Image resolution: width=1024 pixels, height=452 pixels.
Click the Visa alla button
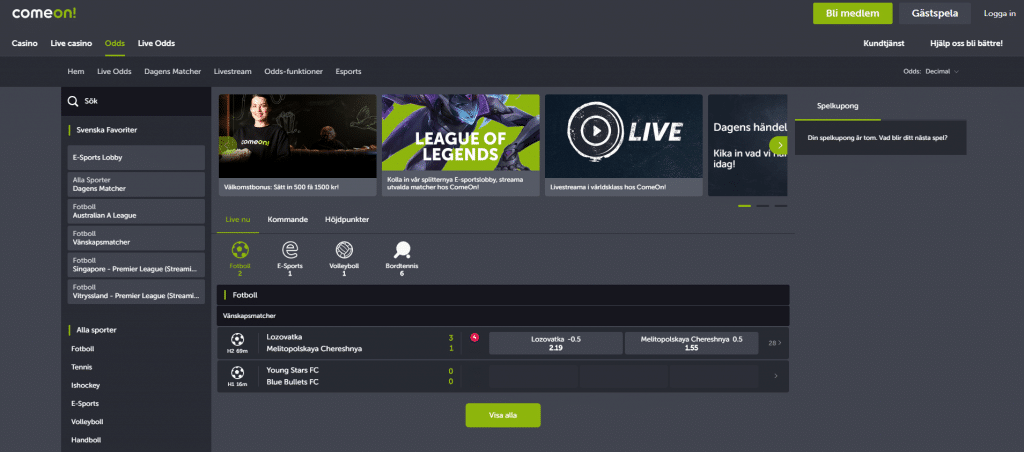click(503, 415)
